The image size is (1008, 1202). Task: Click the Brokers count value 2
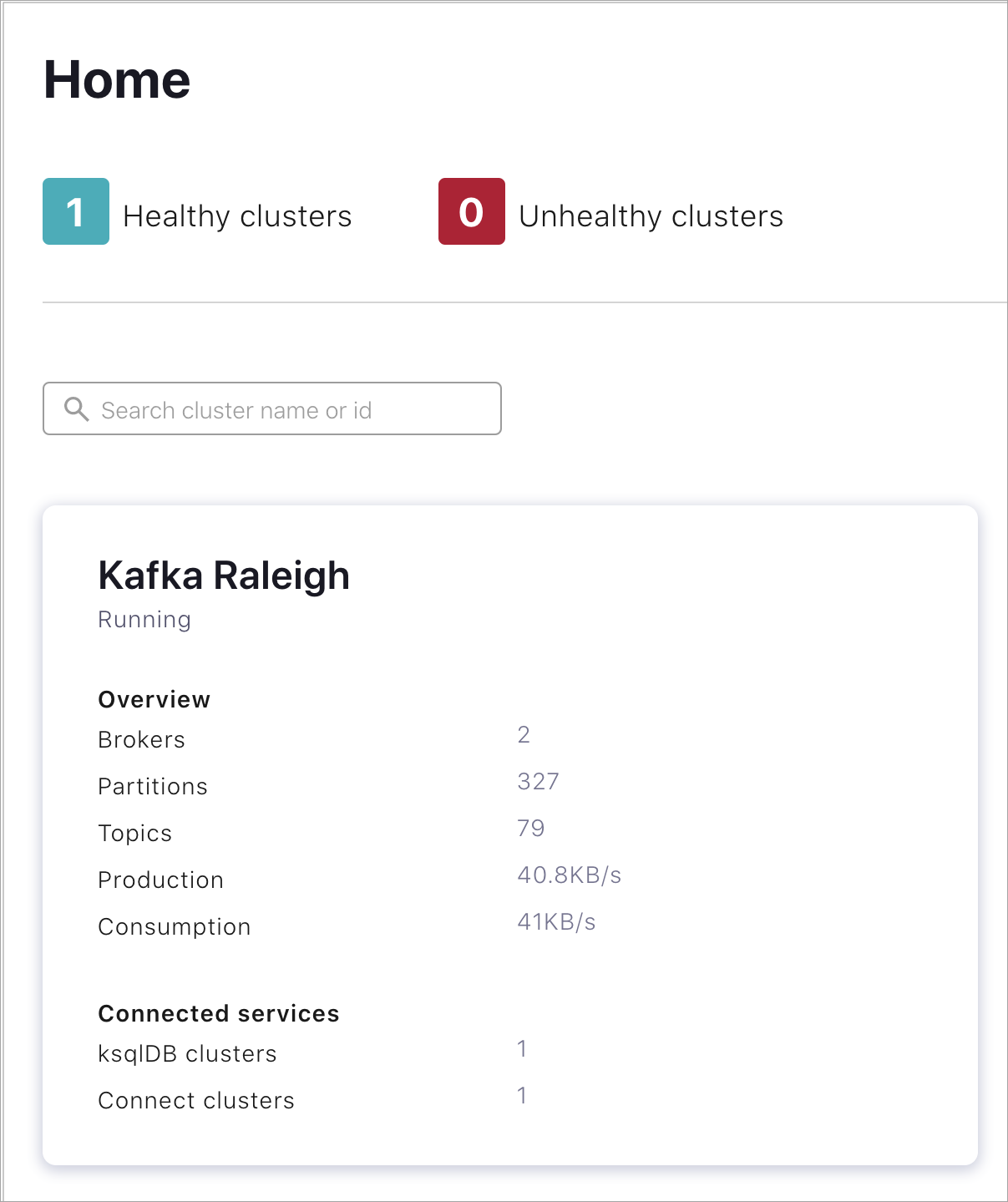524,735
